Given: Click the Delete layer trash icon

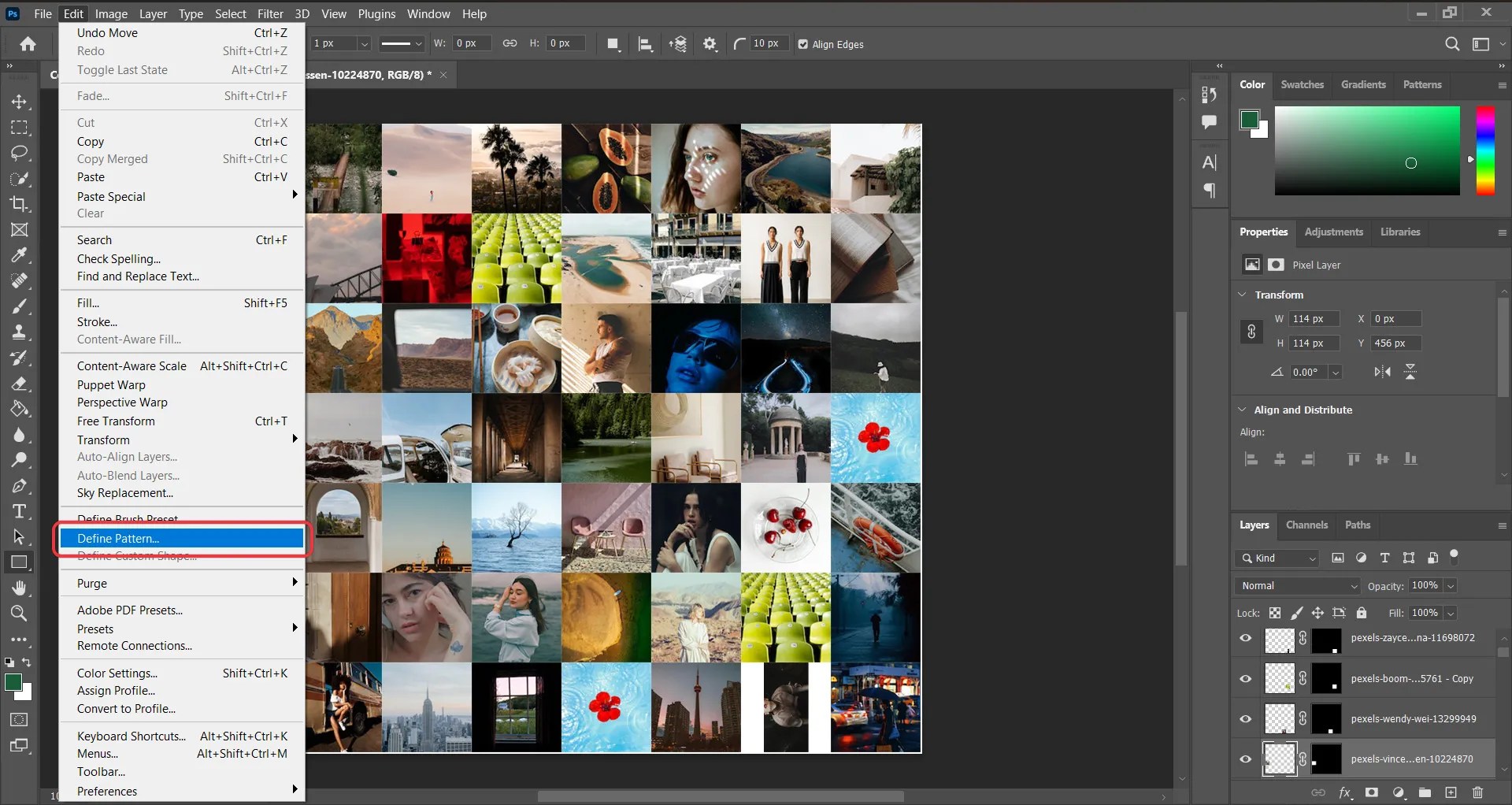Looking at the screenshot, I should click(1478, 793).
